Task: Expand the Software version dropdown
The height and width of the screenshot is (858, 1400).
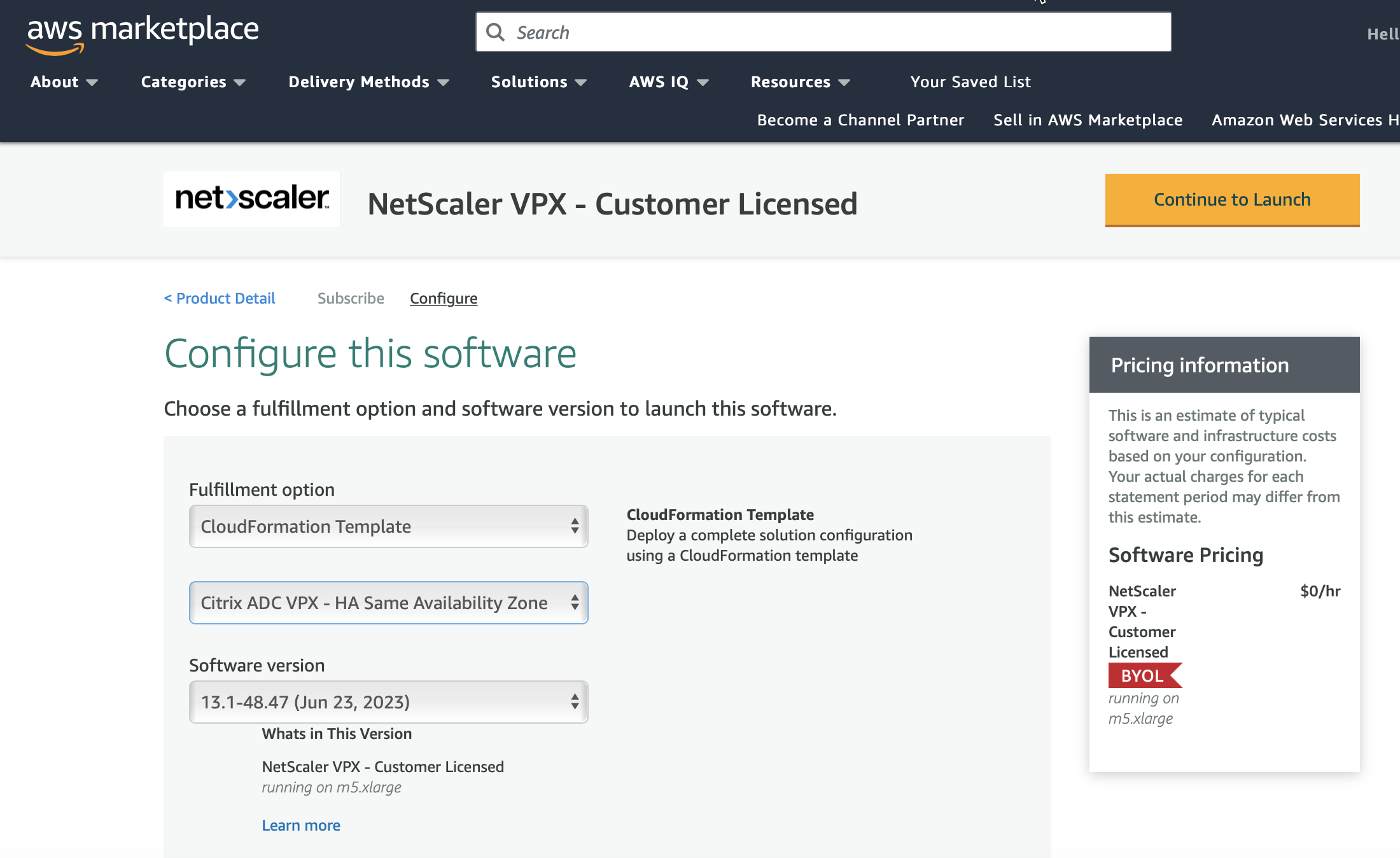Action: (x=388, y=701)
